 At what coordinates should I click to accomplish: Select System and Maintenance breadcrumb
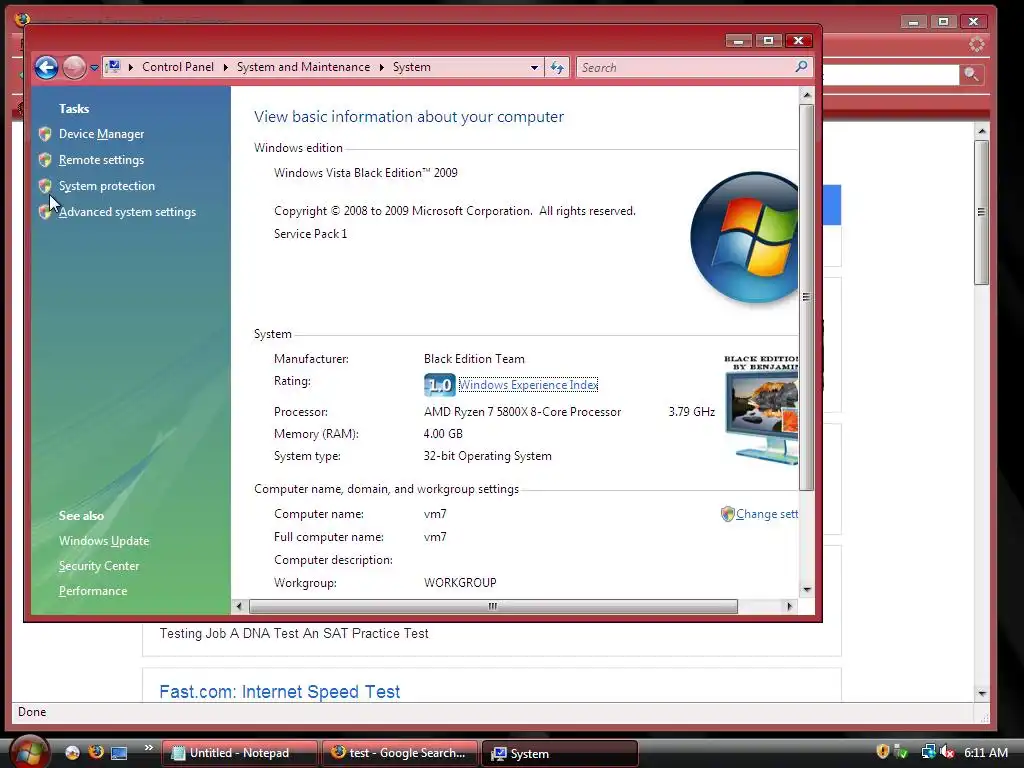(303, 67)
